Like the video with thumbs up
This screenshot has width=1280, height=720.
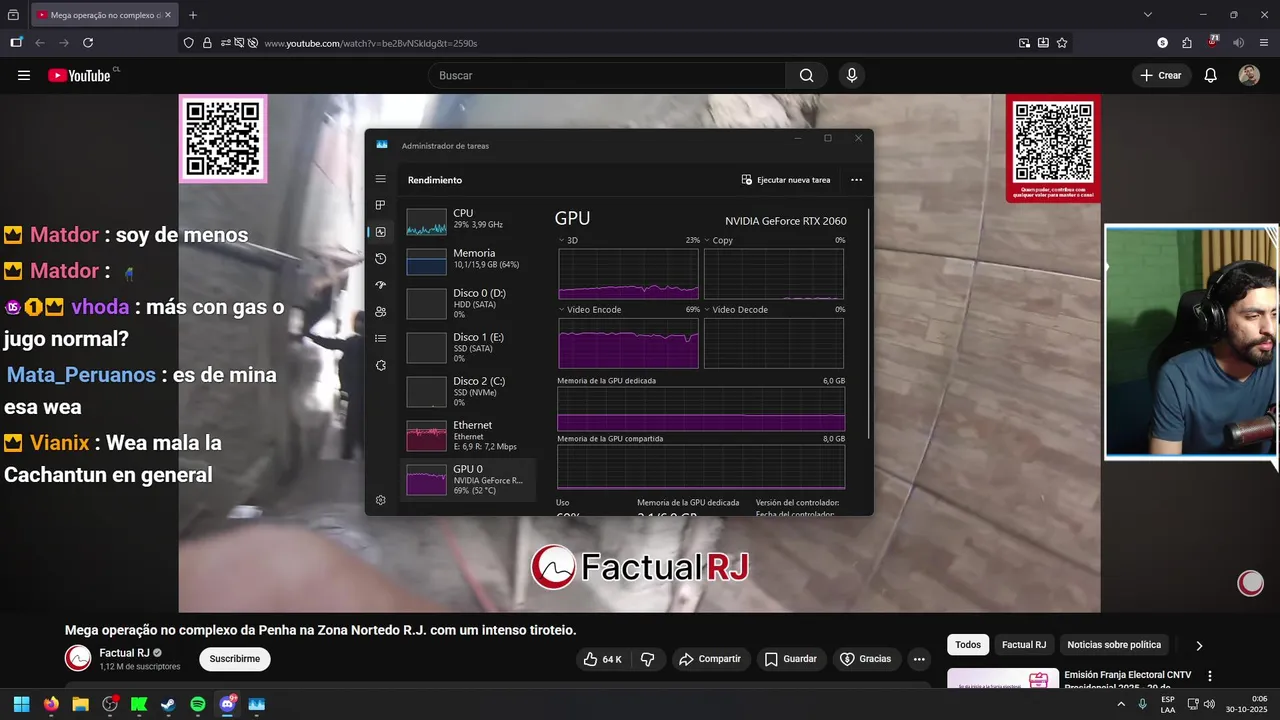[602, 659]
